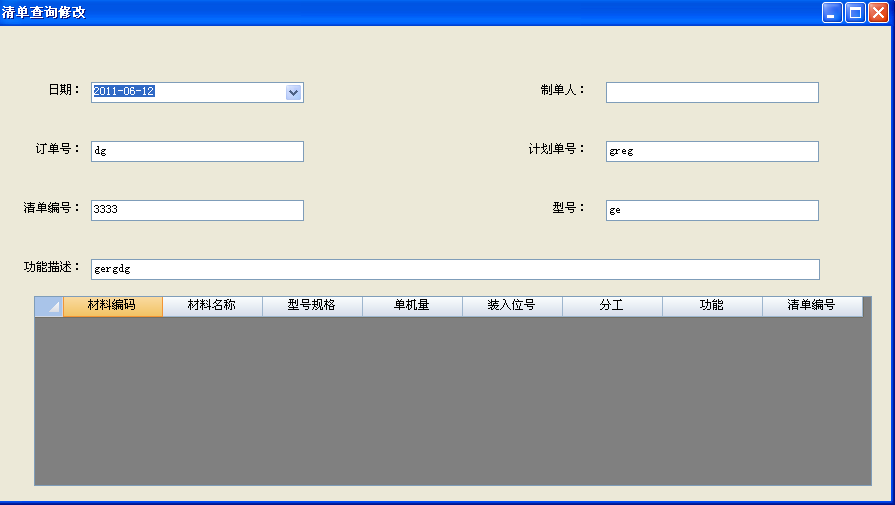Select the 分工 column header
The image size is (895, 505).
612,306
